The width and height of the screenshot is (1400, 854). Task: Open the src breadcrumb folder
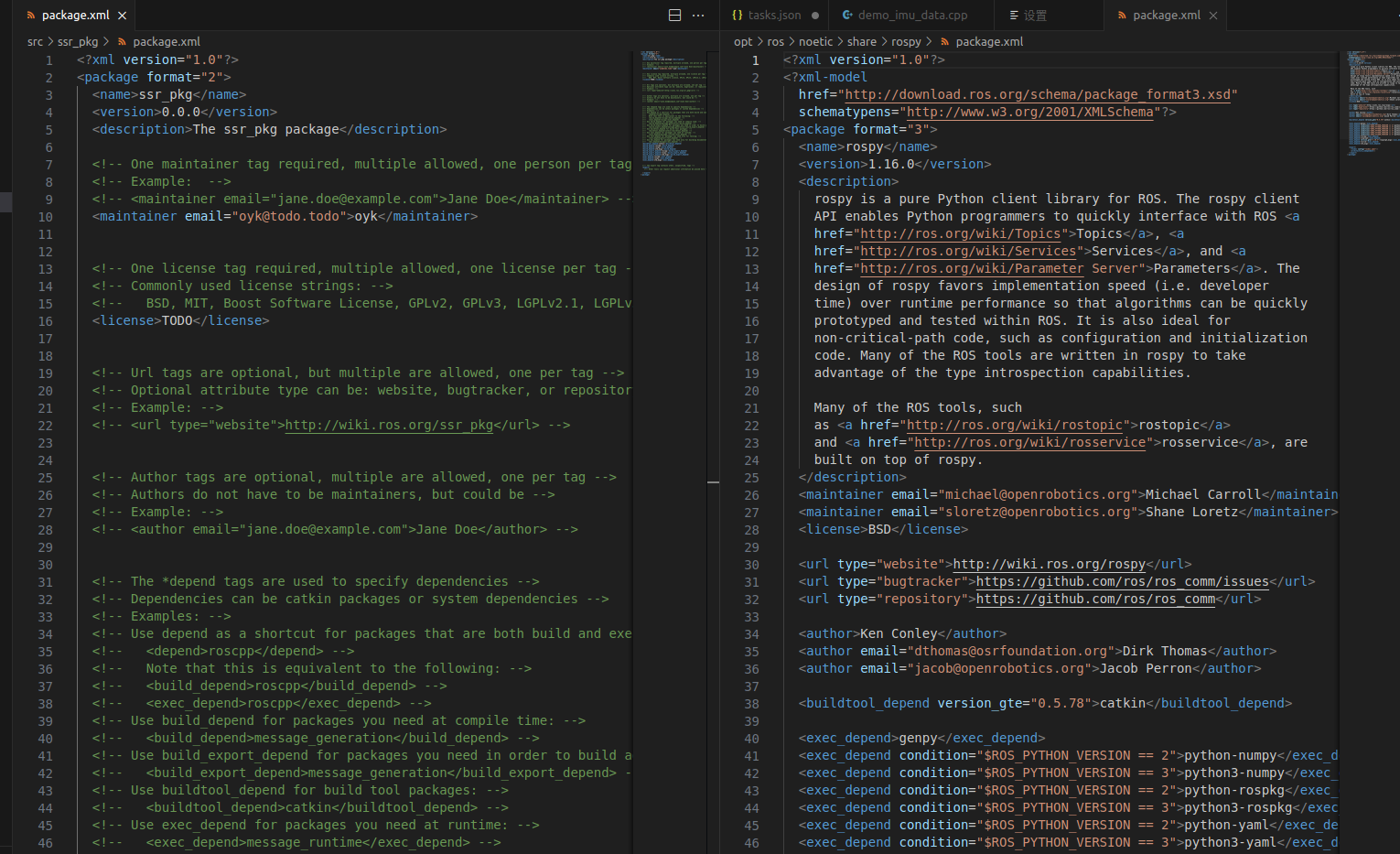coord(35,42)
